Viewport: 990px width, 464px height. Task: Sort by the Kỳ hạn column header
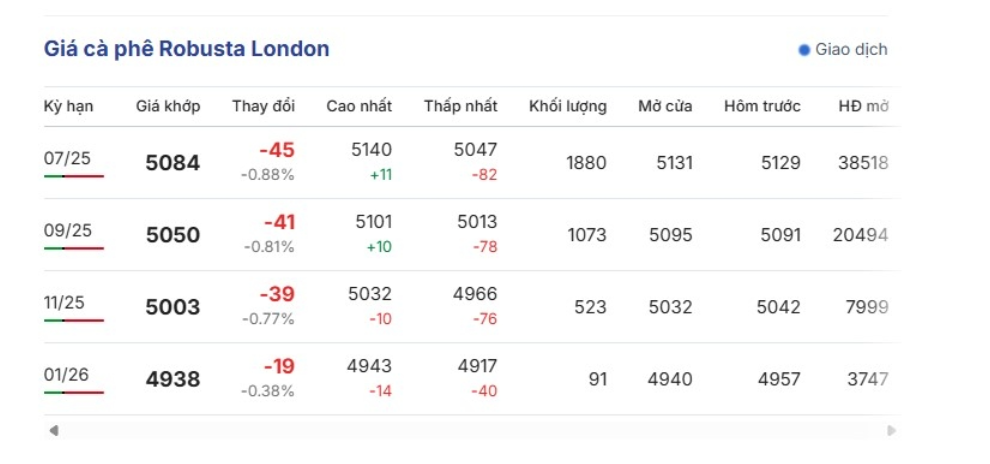click(x=69, y=106)
